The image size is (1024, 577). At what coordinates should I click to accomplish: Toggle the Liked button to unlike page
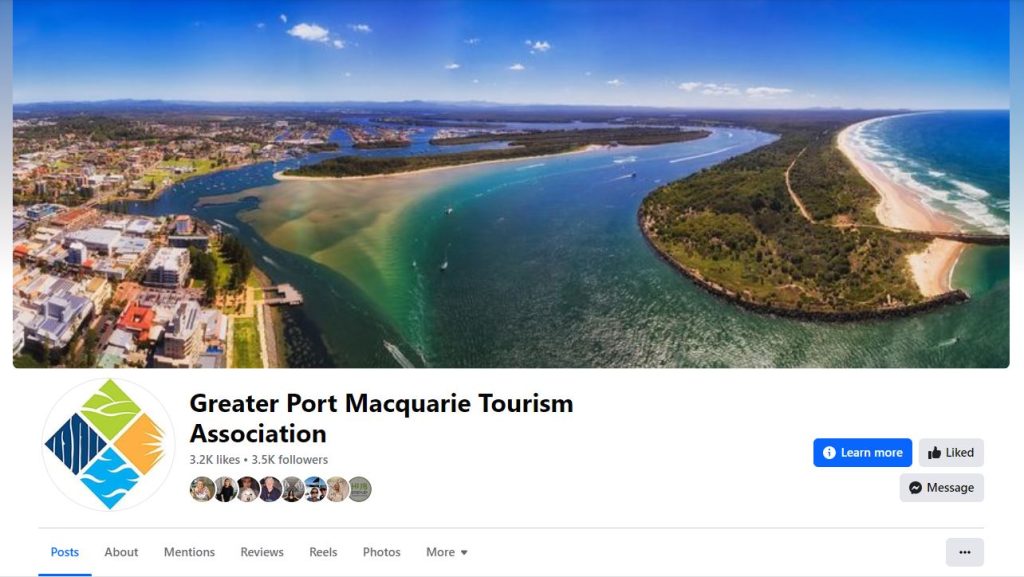click(951, 453)
